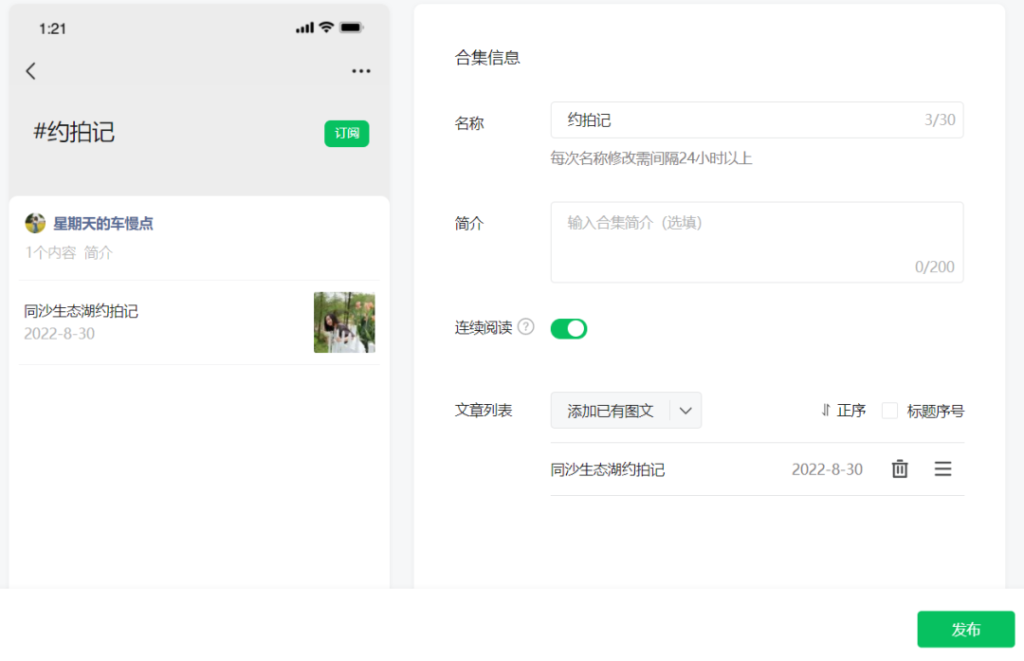Toggle the 连续阅读 switch off
The height and width of the screenshot is (661, 1024).
(568, 328)
